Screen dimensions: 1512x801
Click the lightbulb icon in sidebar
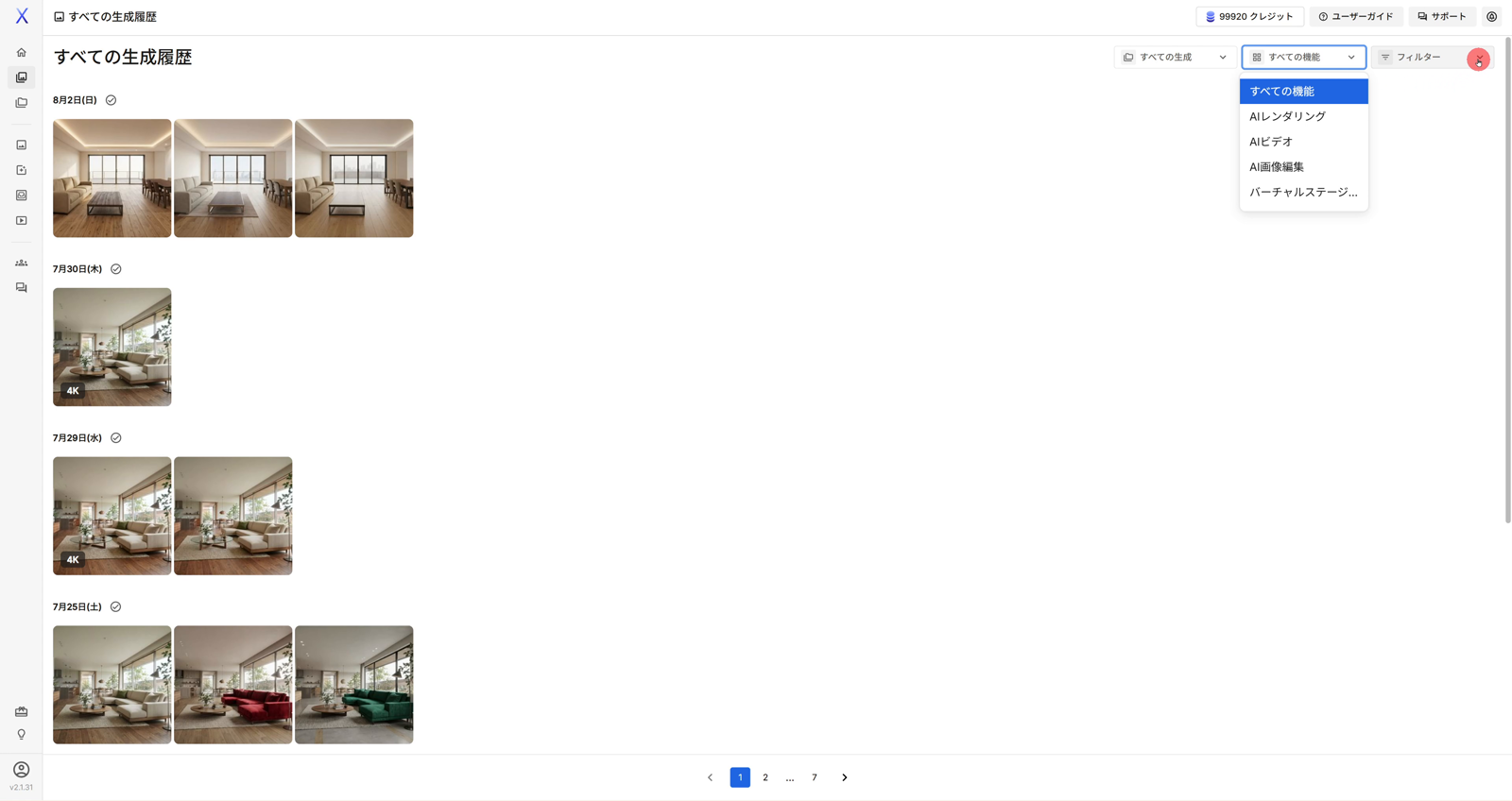(x=21, y=735)
